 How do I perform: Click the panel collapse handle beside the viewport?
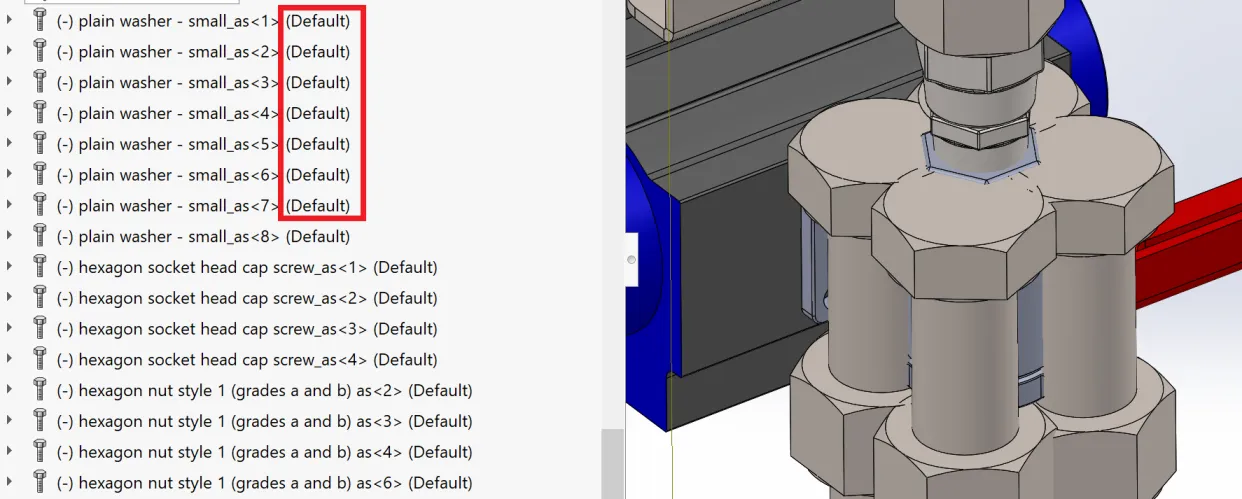click(631, 260)
